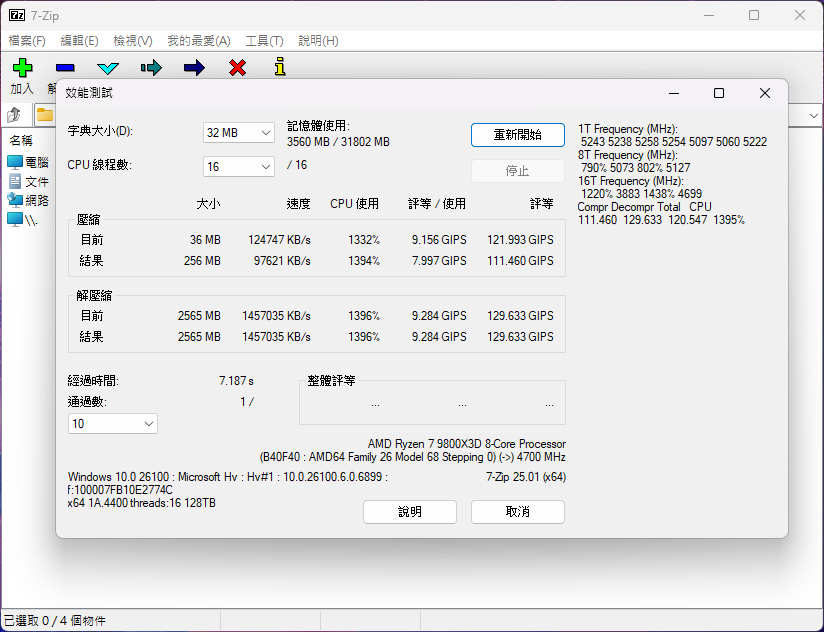Click the cyan Test checkmark icon
824x632 pixels.
tap(108, 68)
